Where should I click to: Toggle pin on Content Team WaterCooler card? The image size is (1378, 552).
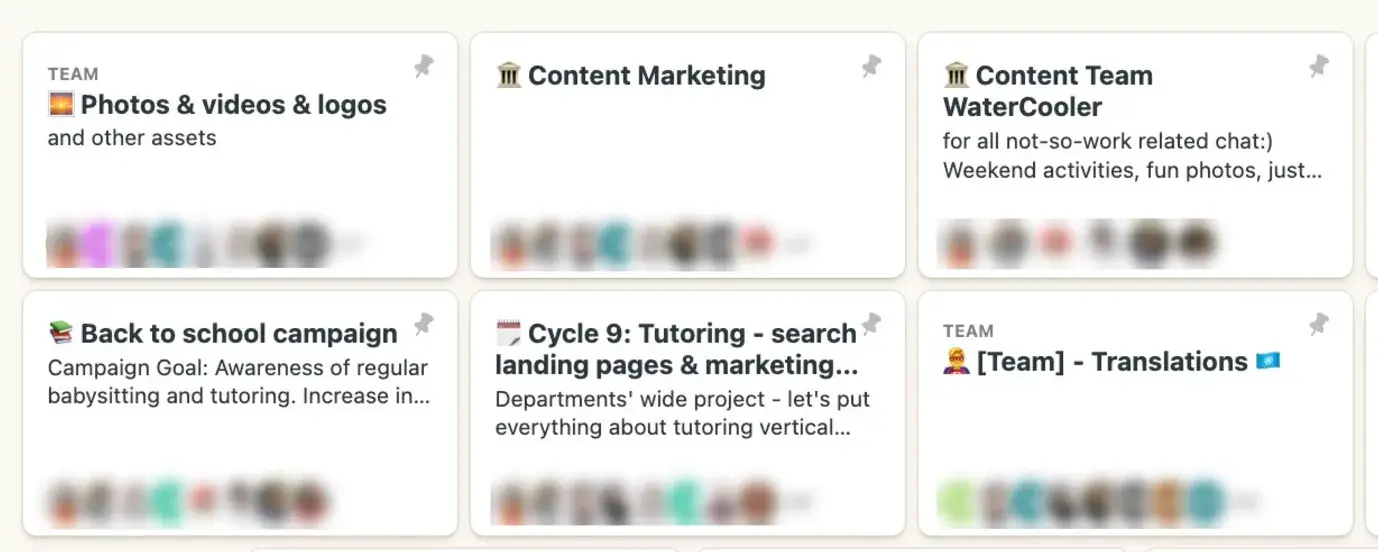tap(1319, 67)
